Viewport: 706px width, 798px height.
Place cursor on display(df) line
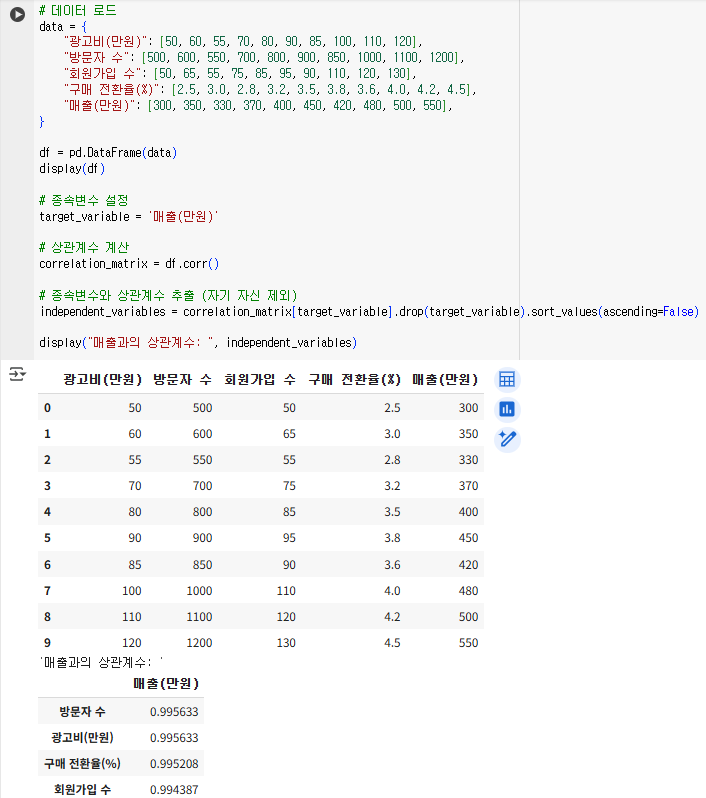coord(72,168)
